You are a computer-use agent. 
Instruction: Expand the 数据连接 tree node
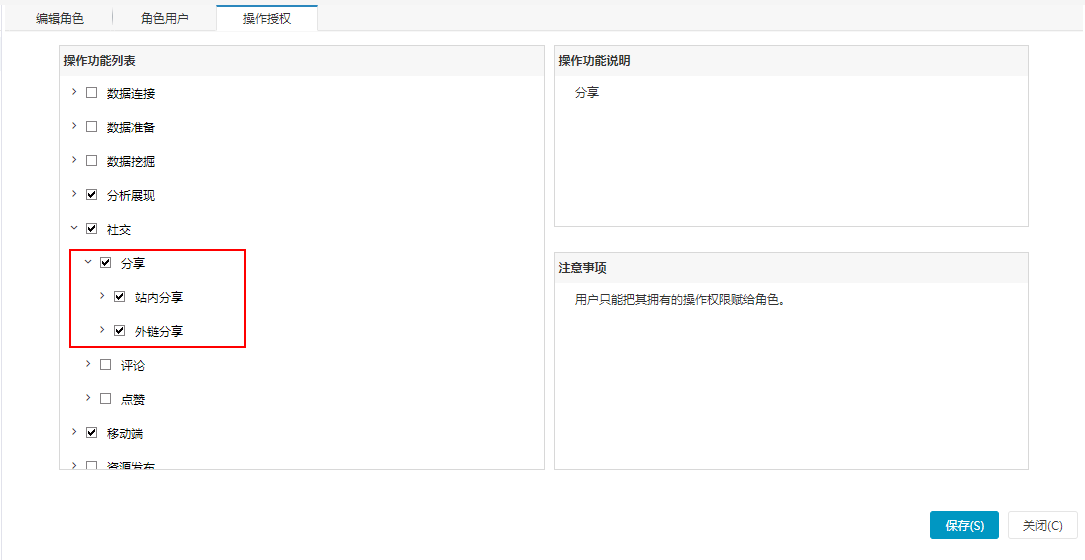pos(74,92)
